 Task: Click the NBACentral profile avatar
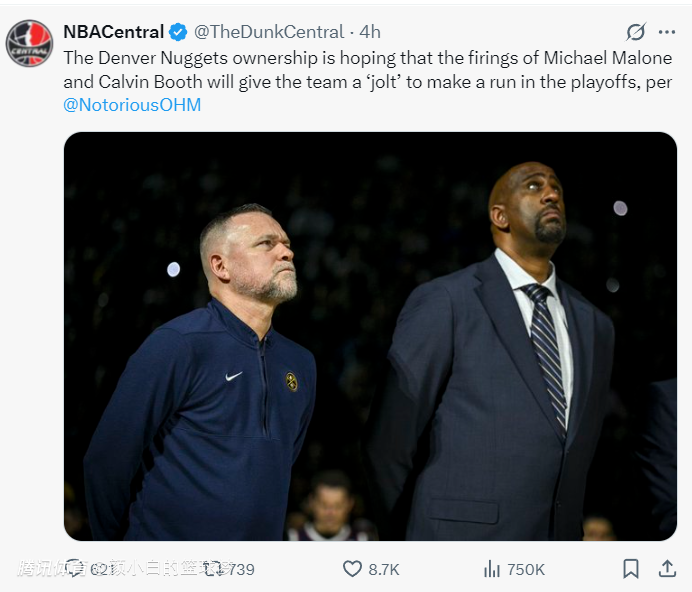[29, 43]
